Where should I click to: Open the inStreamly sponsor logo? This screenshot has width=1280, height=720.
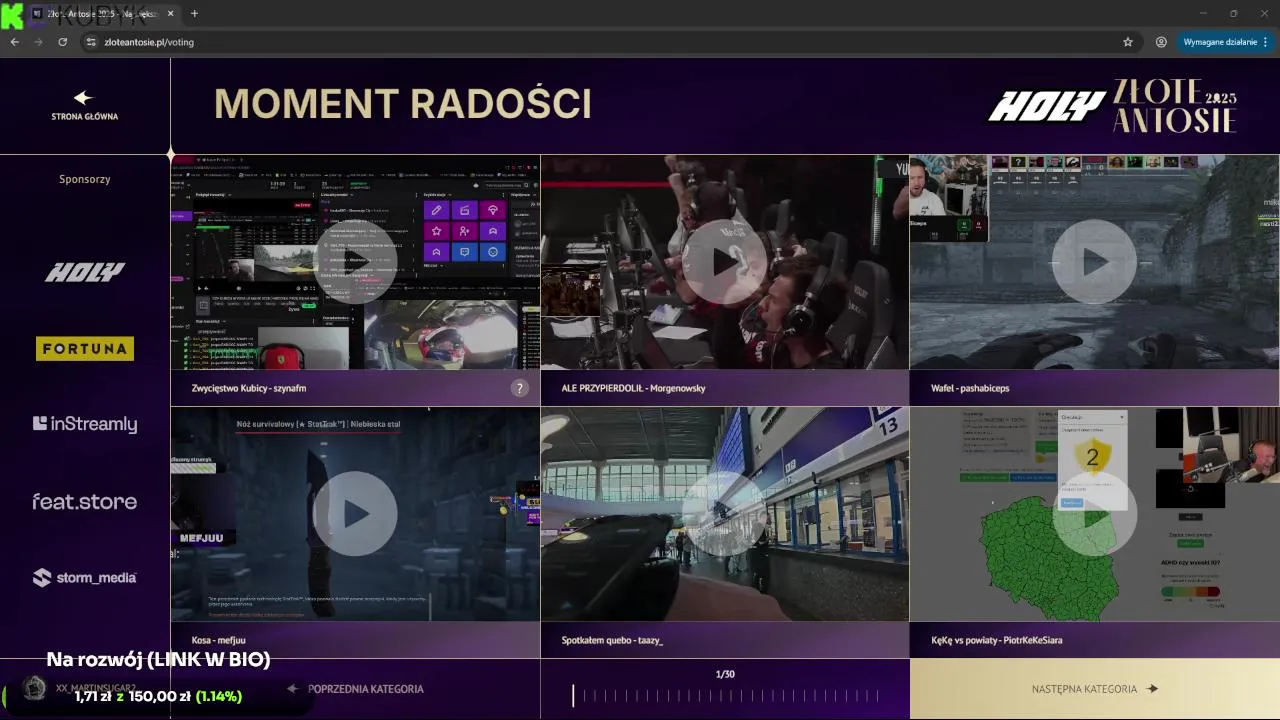[85, 424]
